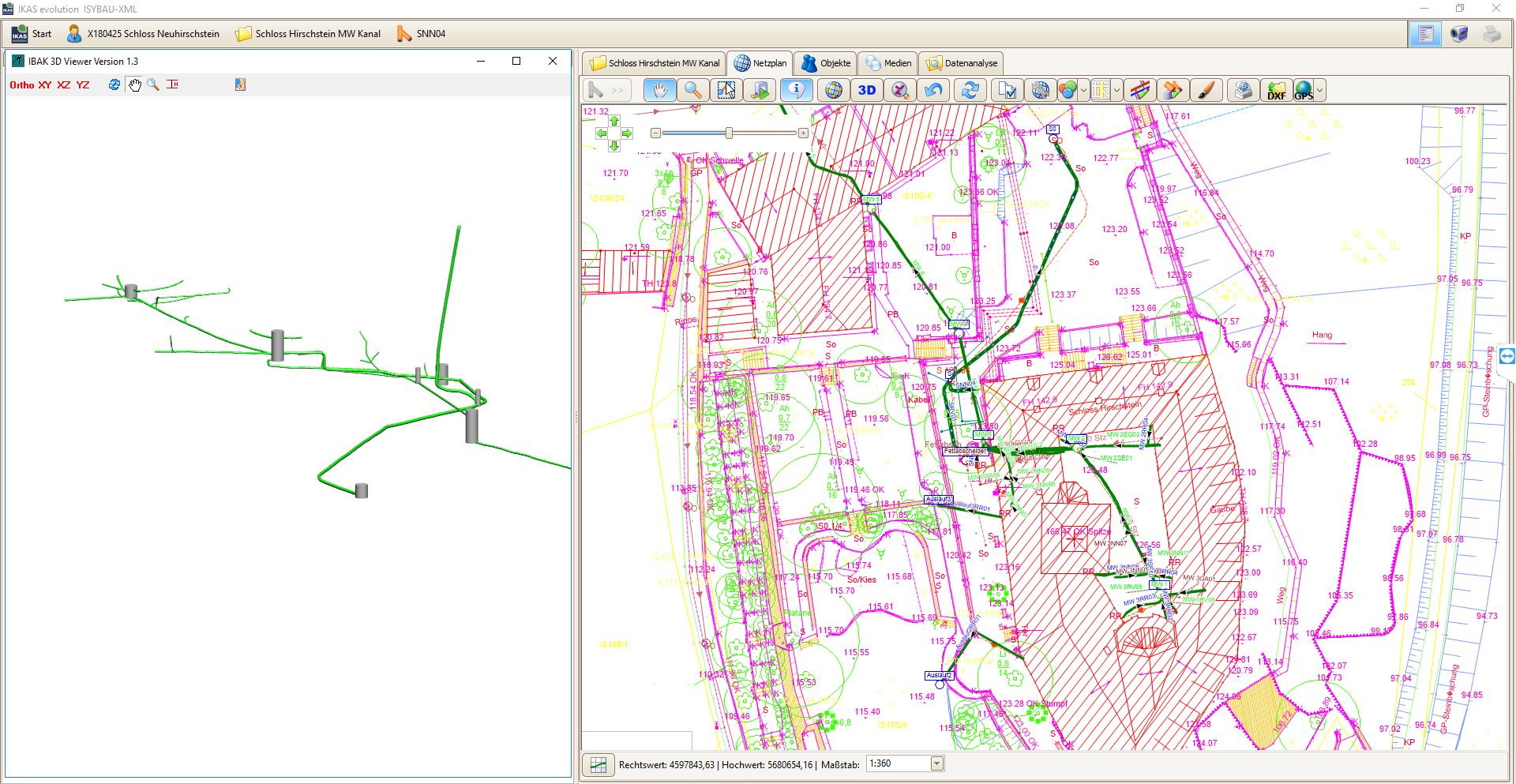Image resolution: width=1516 pixels, height=784 pixels.
Task: Click the 3D view button in map toolbar
Action: pos(866,90)
